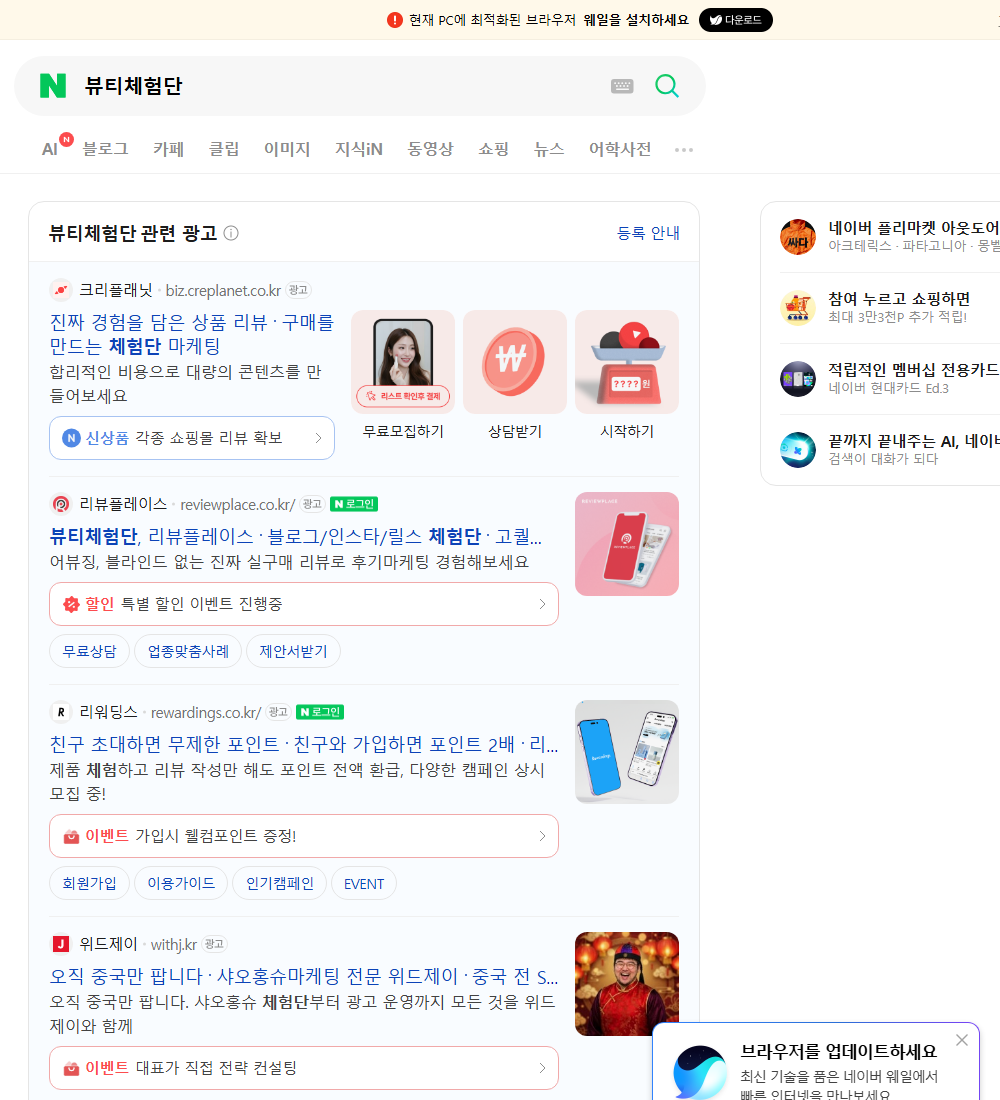Click the Whale browser logo in update popup
Image resolution: width=1000 pixels, height=1100 pixels.
click(x=700, y=1073)
